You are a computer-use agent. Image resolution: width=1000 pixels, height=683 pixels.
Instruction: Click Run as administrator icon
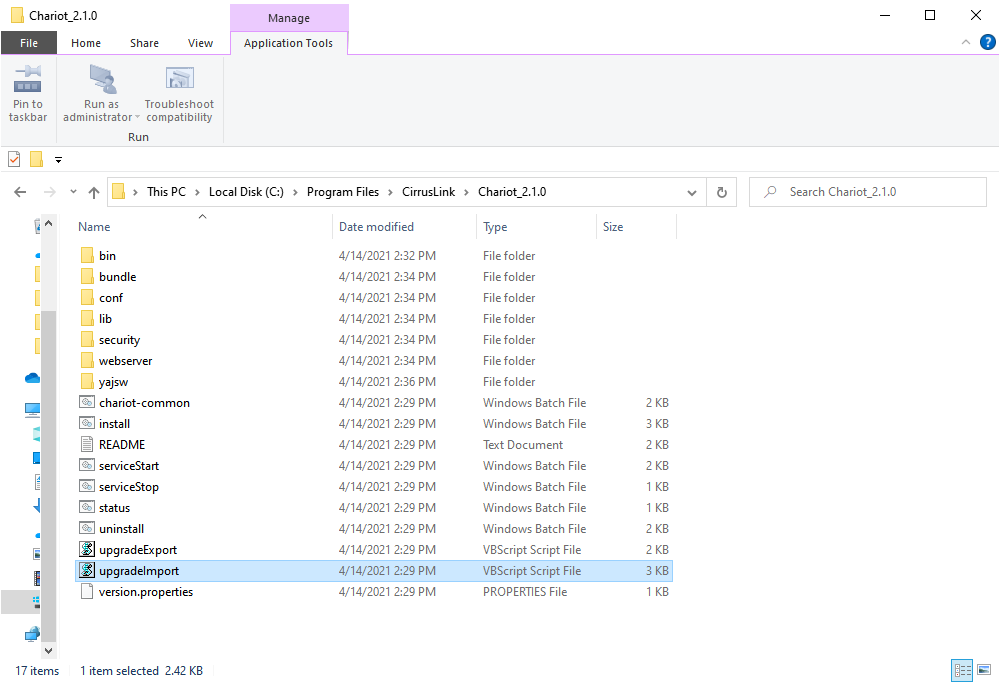tap(102, 79)
